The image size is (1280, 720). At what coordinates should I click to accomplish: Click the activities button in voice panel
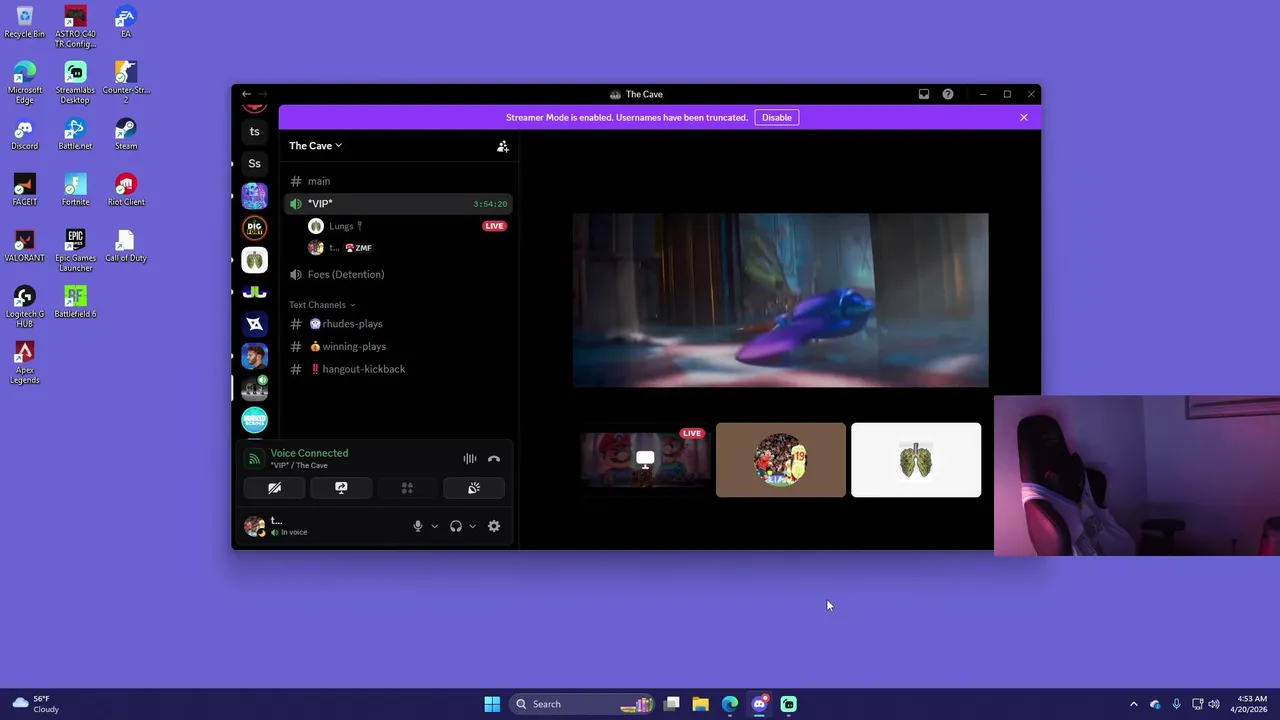(x=407, y=488)
